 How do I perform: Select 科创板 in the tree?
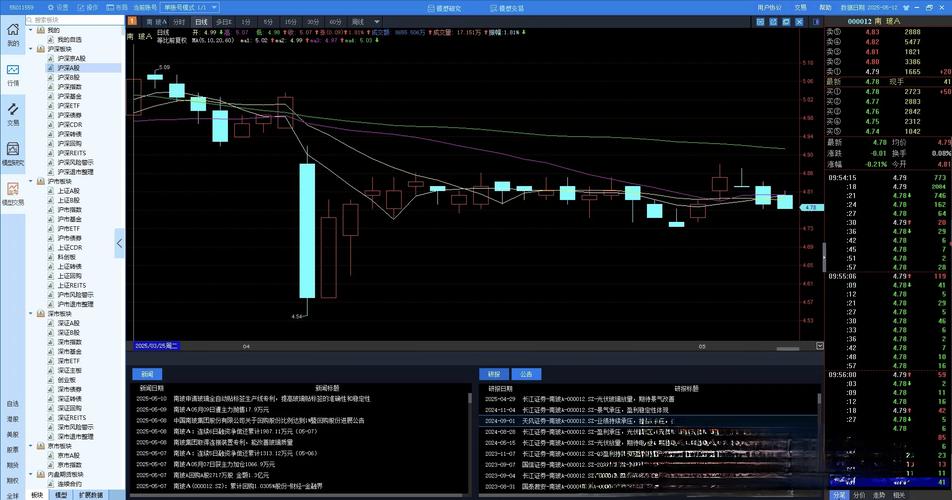[66, 257]
